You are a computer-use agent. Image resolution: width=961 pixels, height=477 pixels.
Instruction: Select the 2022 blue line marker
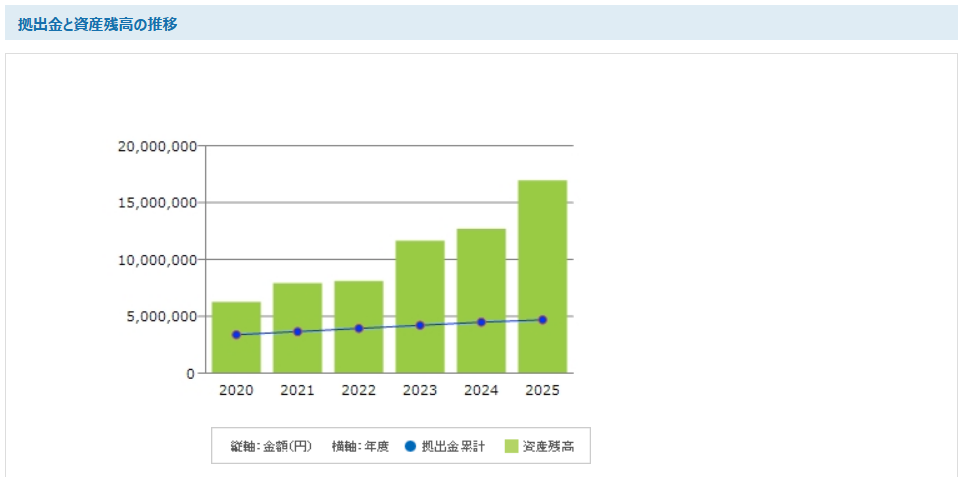pyautogui.click(x=358, y=328)
